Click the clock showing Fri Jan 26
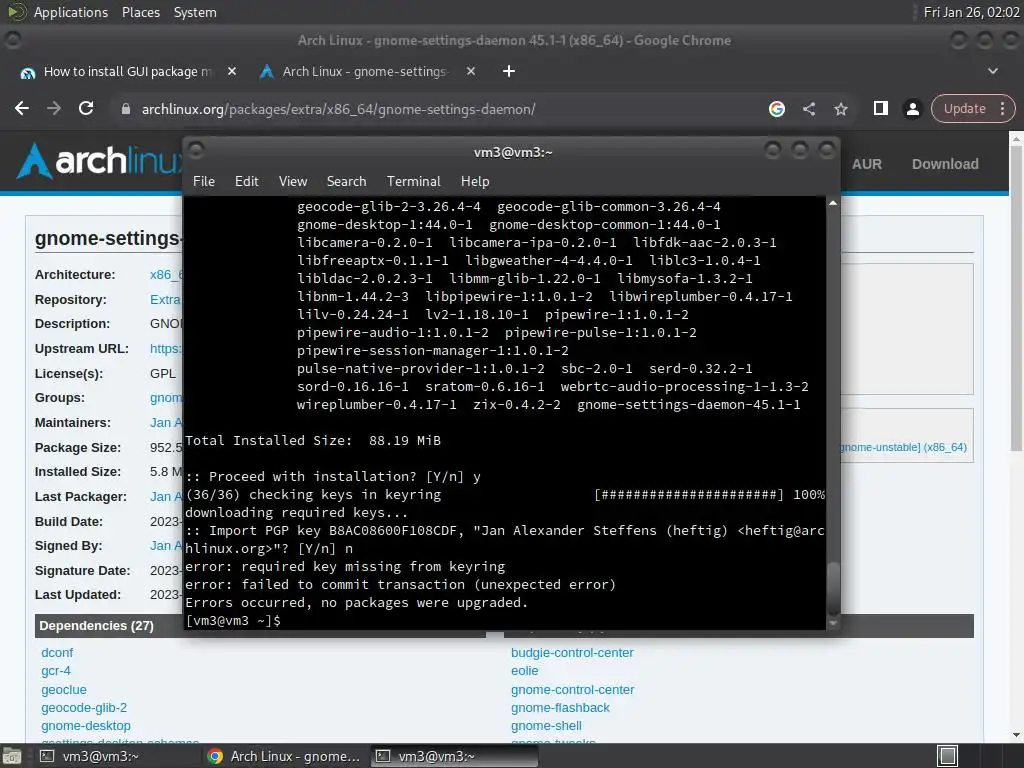The width and height of the screenshot is (1024, 768). (971, 12)
